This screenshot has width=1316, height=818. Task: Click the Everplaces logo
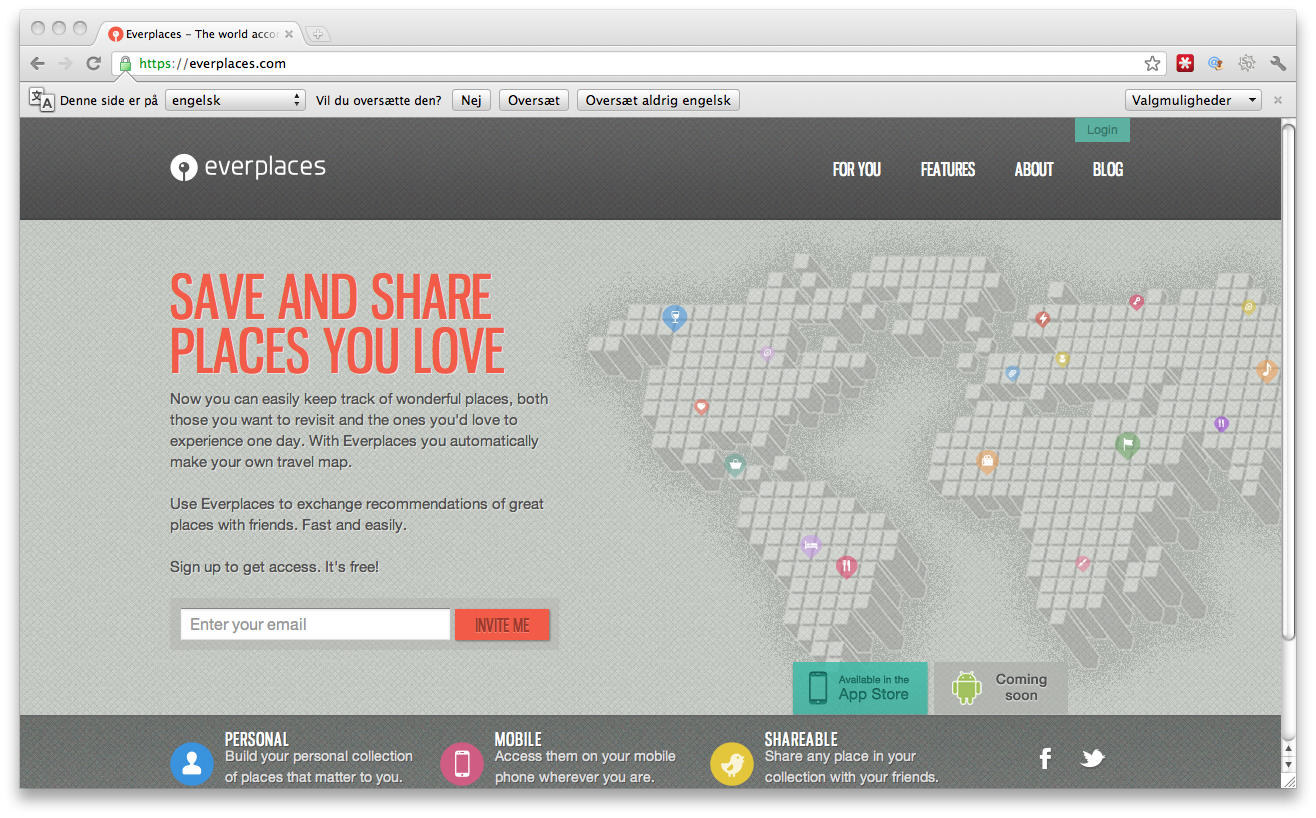tap(248, 167)
